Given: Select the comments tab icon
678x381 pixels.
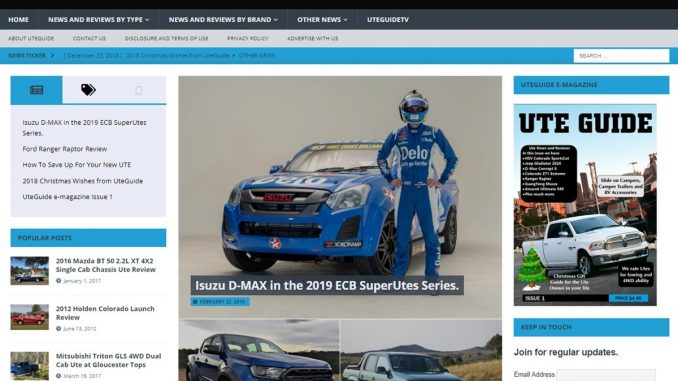Looking at the screenshot, I should (139, 90).
